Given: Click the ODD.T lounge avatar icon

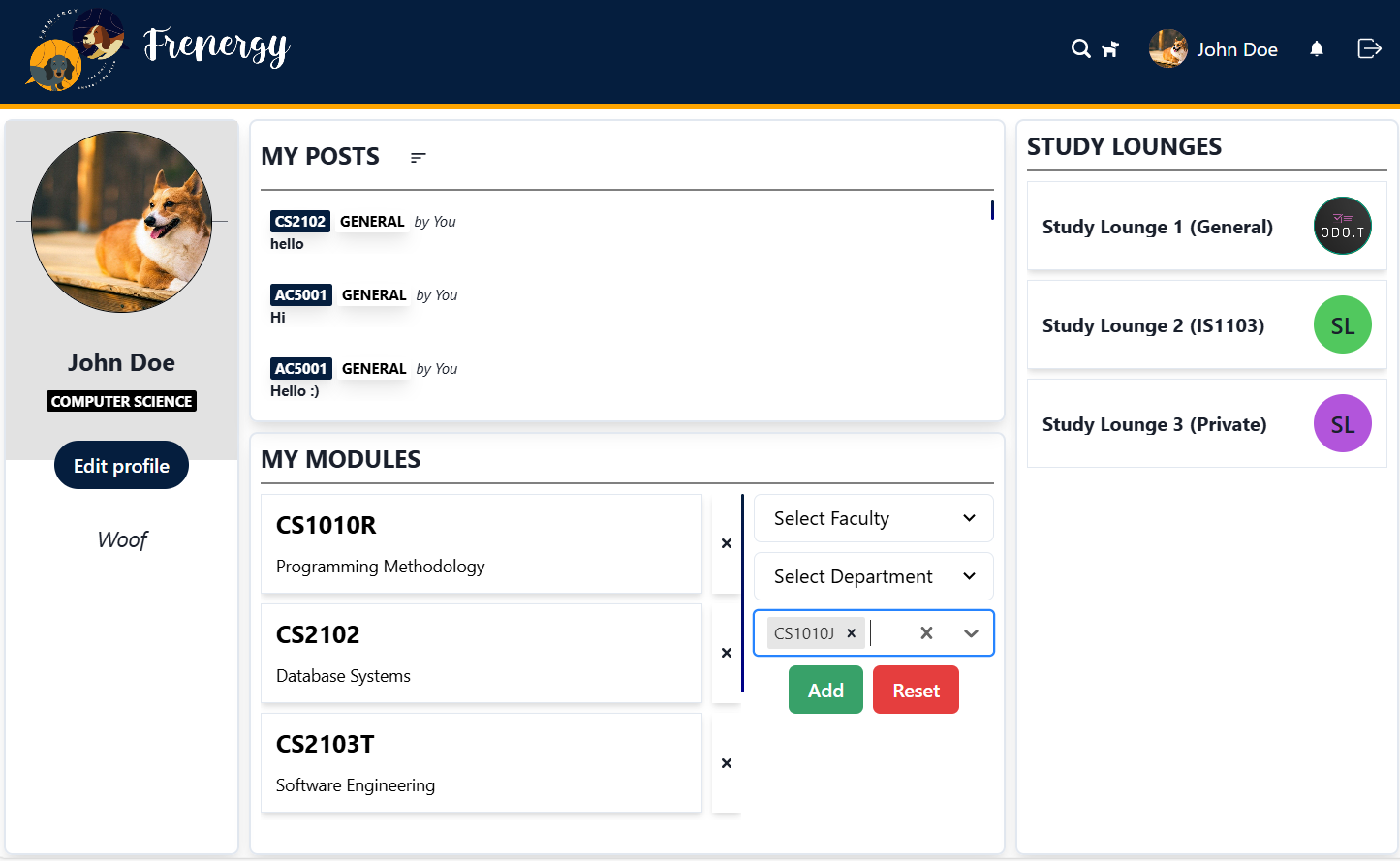Looking at the screenshot, I should click(x=1342, y=226).
